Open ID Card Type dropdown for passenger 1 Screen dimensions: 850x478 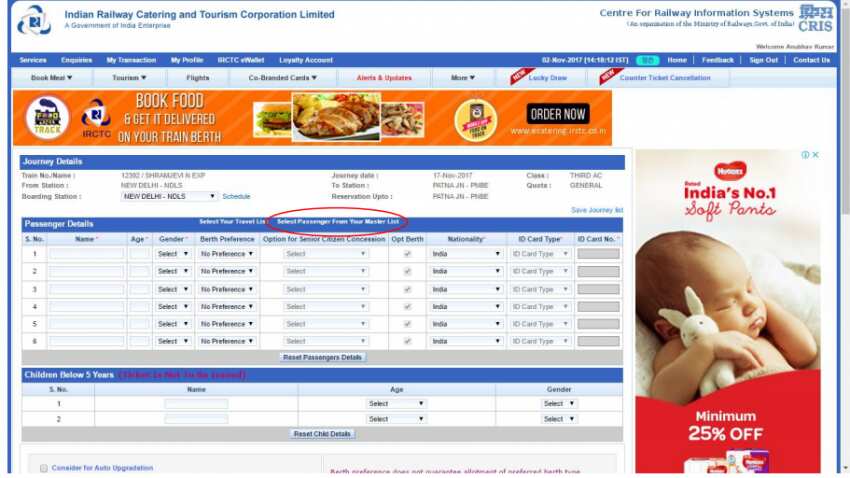coord(540,254)
